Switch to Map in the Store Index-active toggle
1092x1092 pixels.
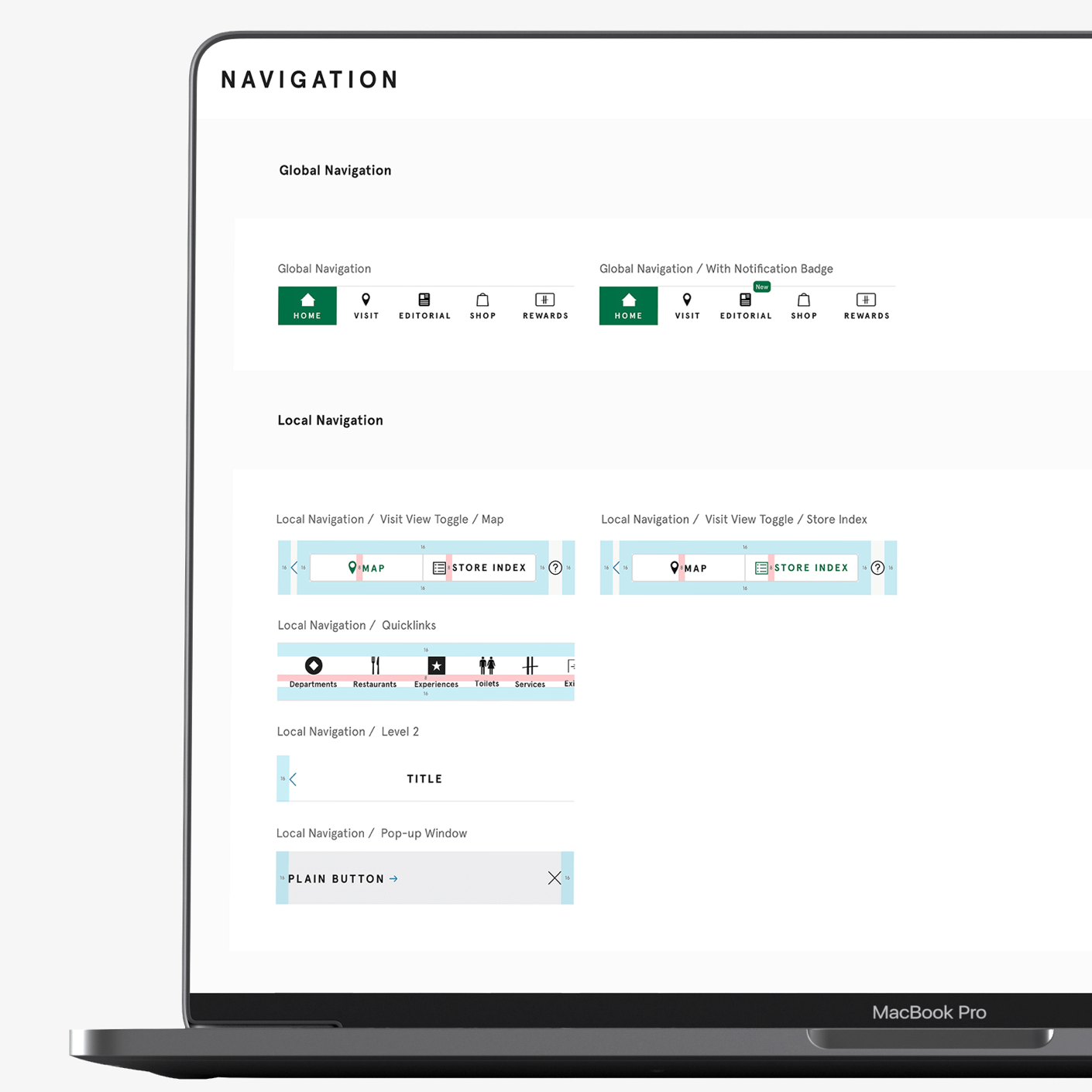point(688,568)
